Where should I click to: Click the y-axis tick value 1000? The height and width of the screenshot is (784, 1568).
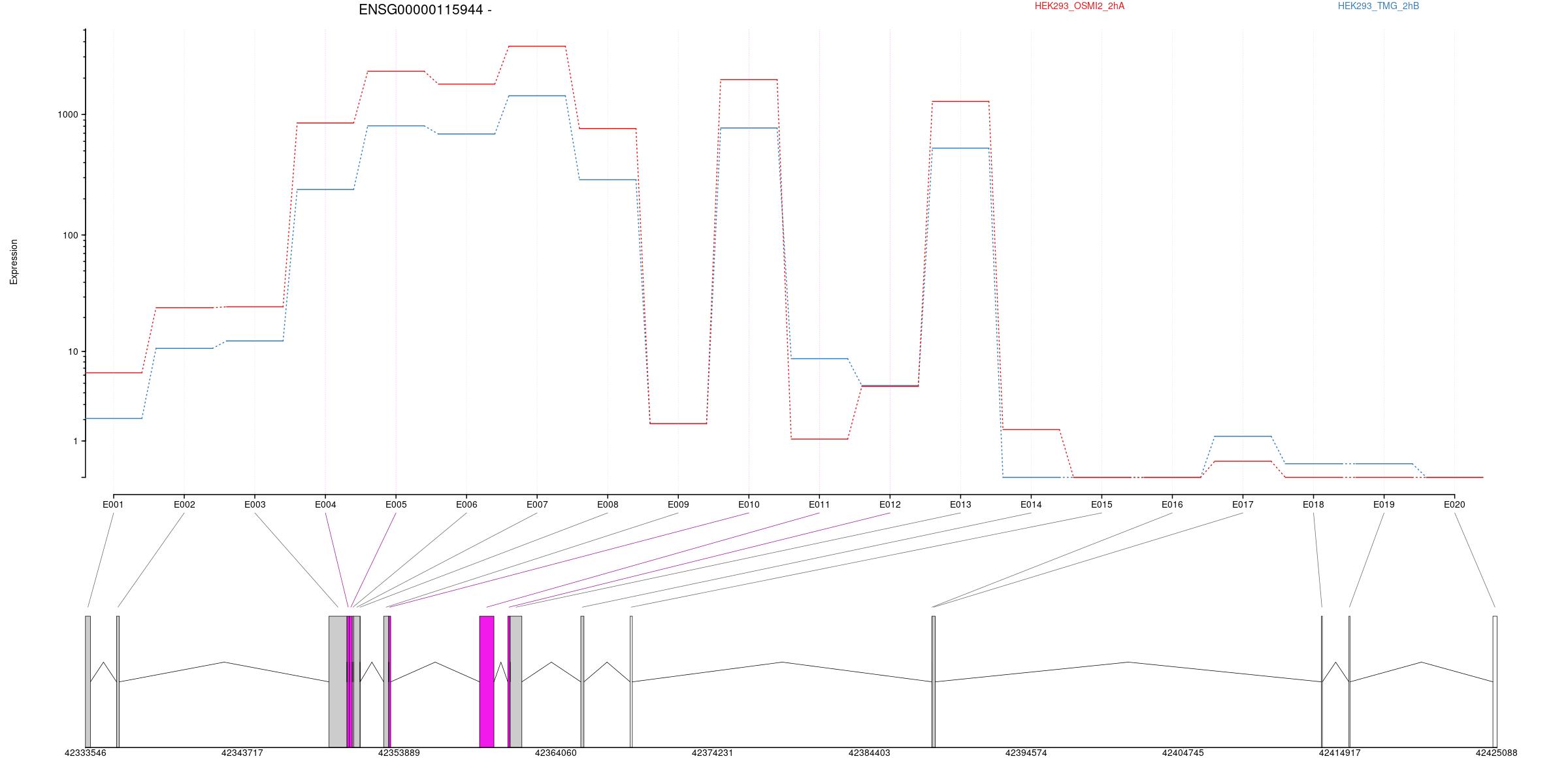click(x=67, y=114)
